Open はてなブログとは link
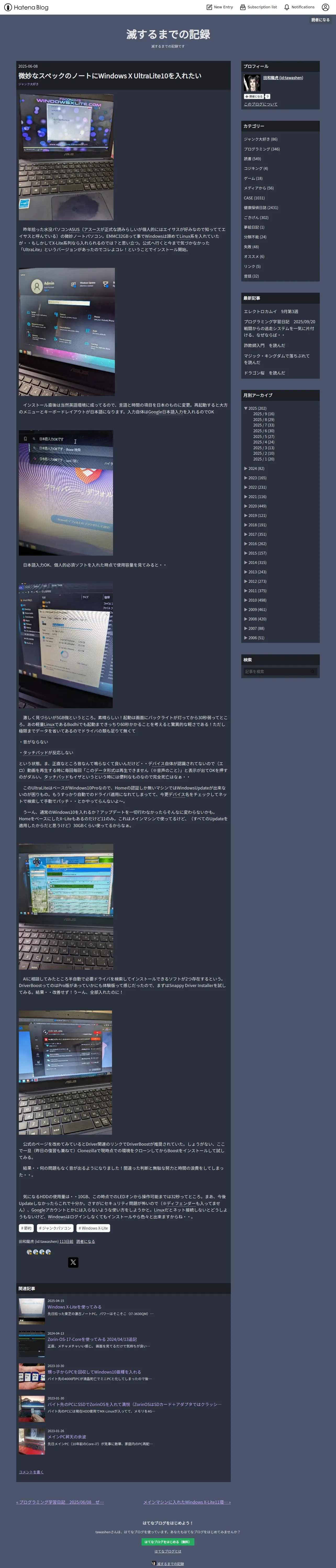The width and height of the screenshot is (336, 1568). 168,1551
